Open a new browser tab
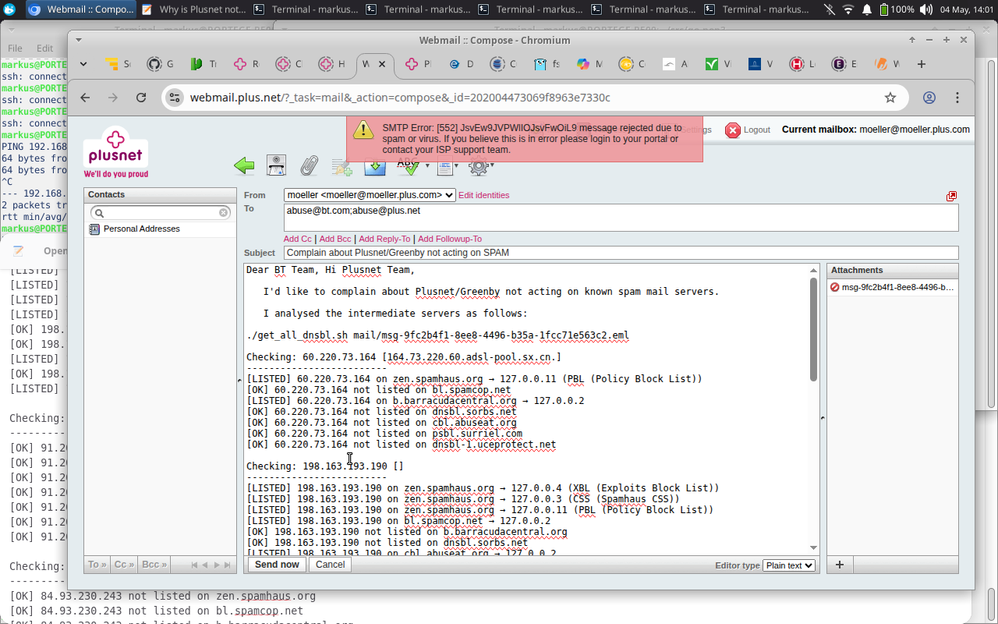998x624 pixels. (x=921, y=64)
